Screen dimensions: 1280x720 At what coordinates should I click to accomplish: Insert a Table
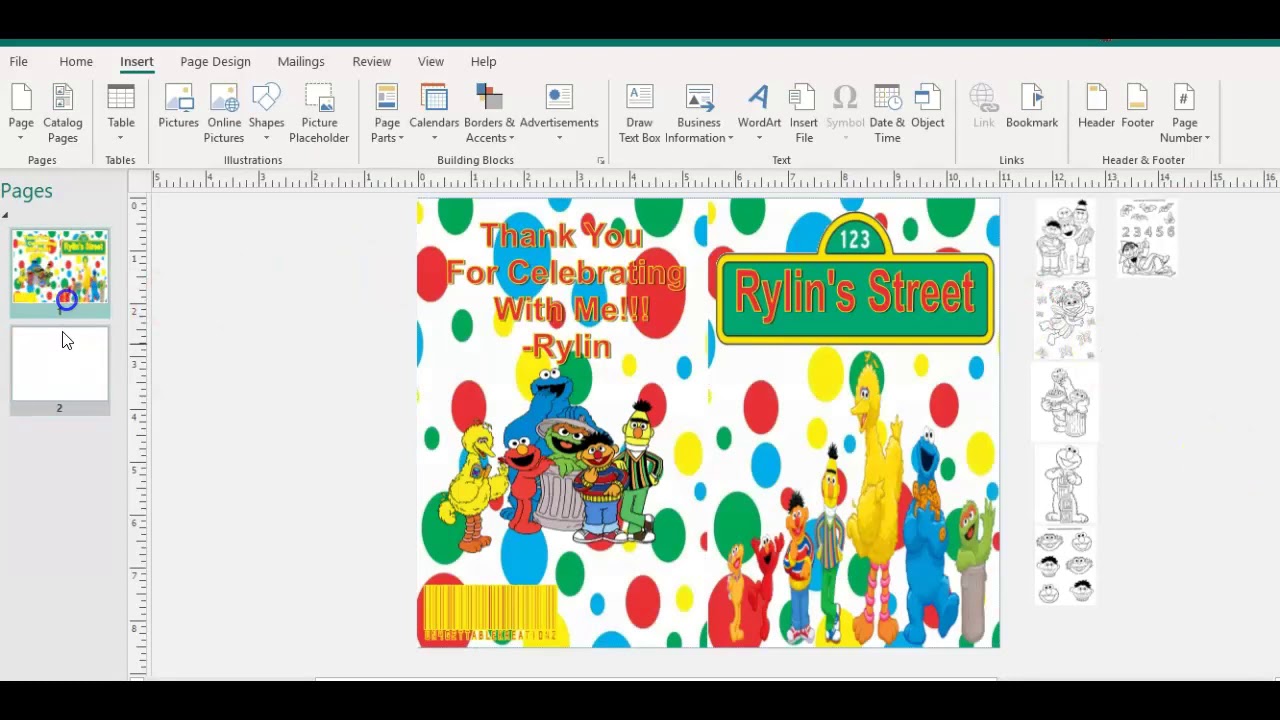(x=121, y=113)
